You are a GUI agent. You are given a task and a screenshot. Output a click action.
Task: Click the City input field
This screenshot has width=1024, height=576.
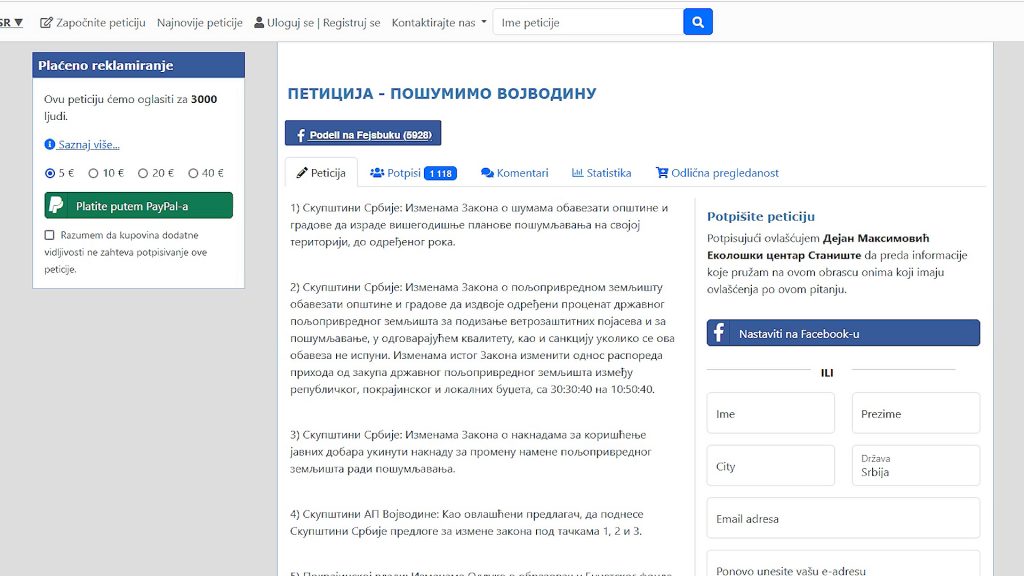pyautogui.click(x=771, y=466)
